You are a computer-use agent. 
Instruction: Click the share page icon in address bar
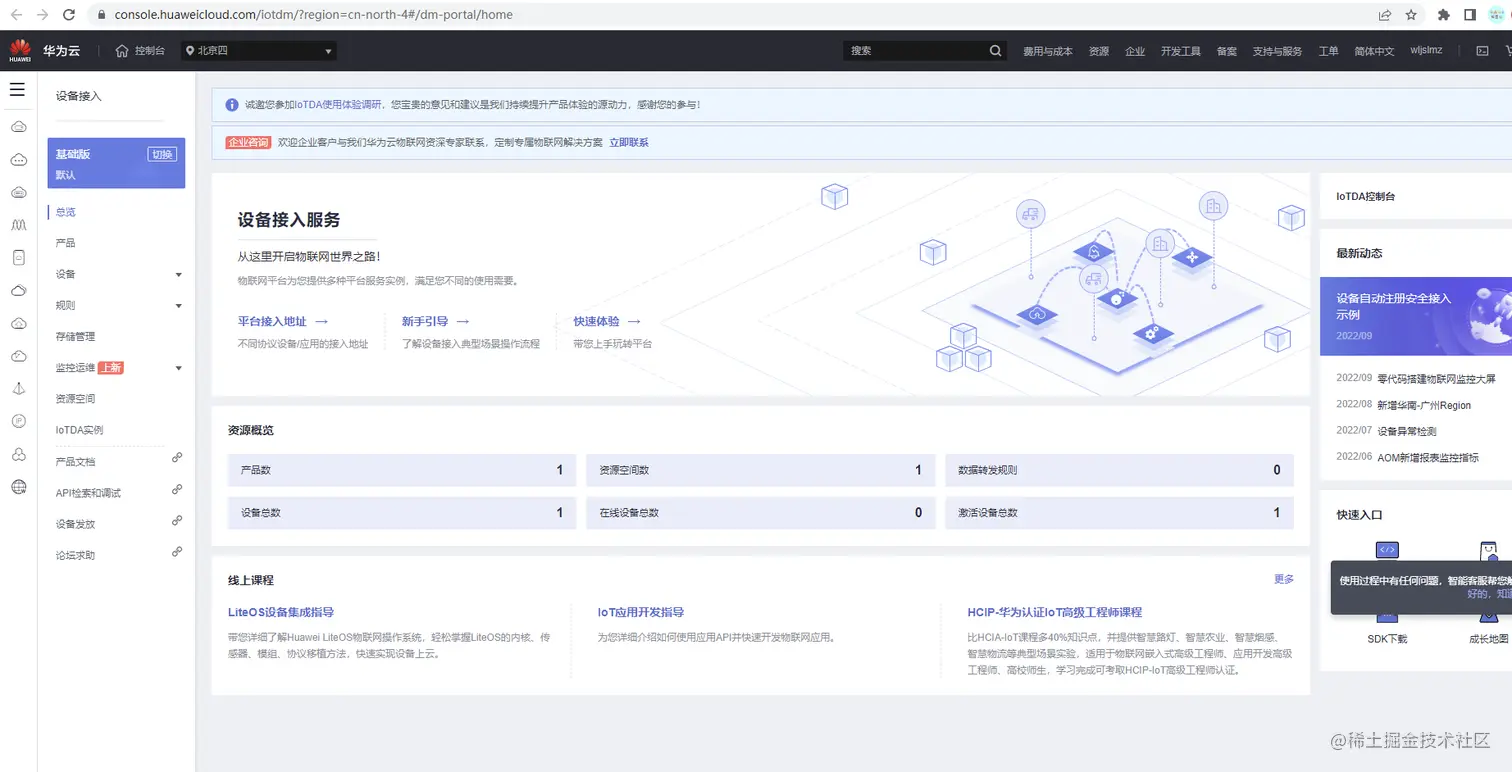[1385, 15]
